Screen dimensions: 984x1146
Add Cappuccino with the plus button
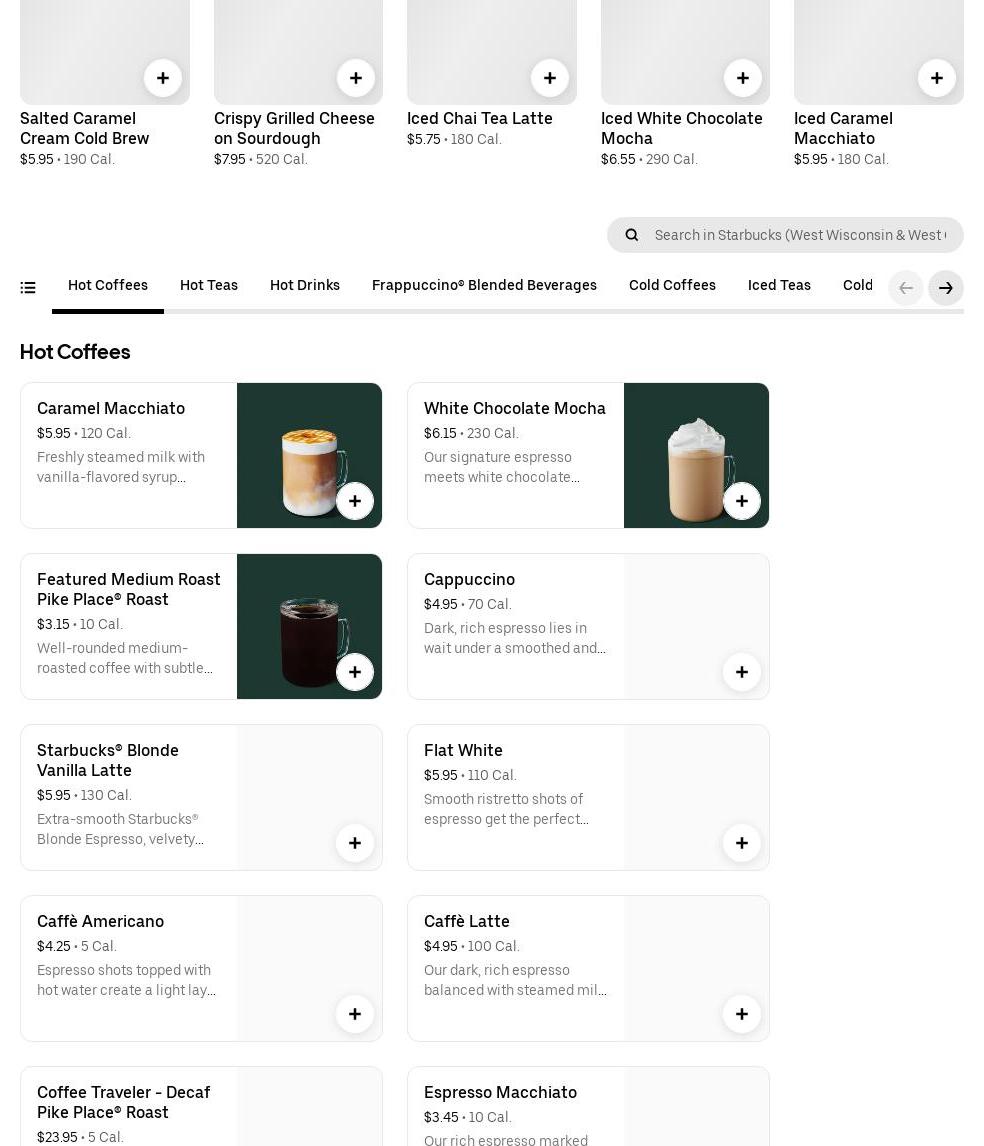click(742, 672)
